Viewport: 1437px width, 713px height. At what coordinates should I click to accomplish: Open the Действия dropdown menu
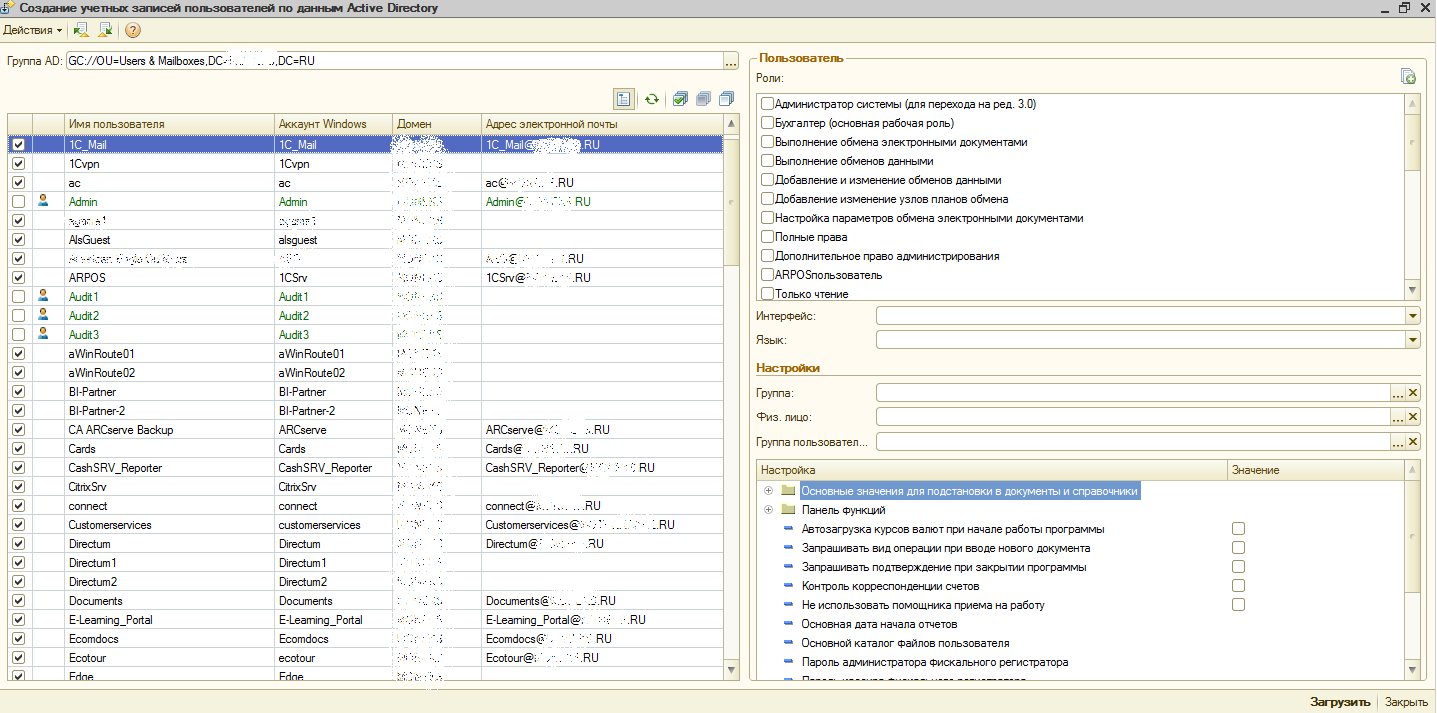point(32,30)
